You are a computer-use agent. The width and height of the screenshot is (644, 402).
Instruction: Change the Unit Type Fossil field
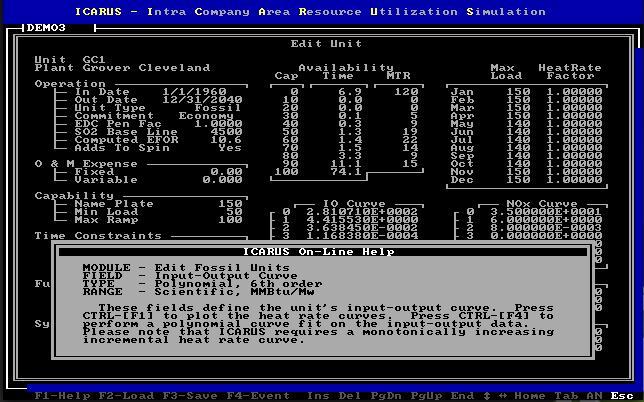point(221,107)
